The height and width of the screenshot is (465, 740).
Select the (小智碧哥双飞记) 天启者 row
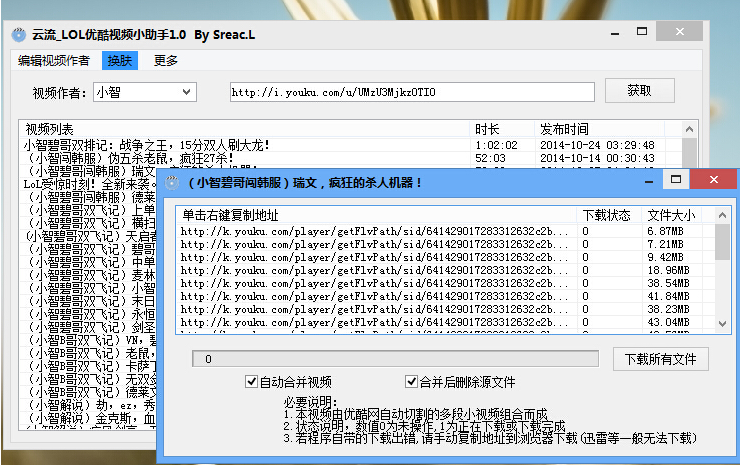click(x=89, y=236)
